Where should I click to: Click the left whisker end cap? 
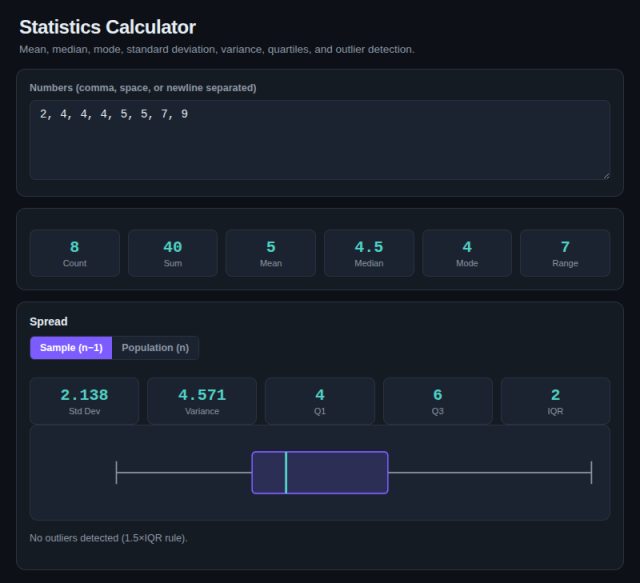(x=116, y=473)
